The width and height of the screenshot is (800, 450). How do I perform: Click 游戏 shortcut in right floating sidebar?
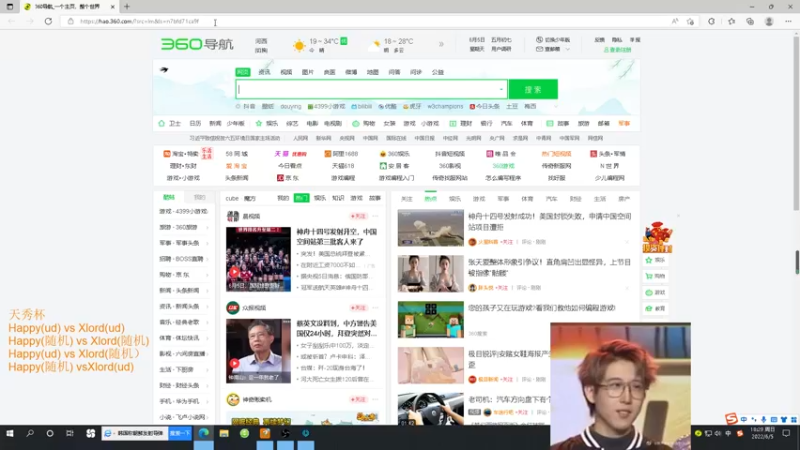[656, 292]
